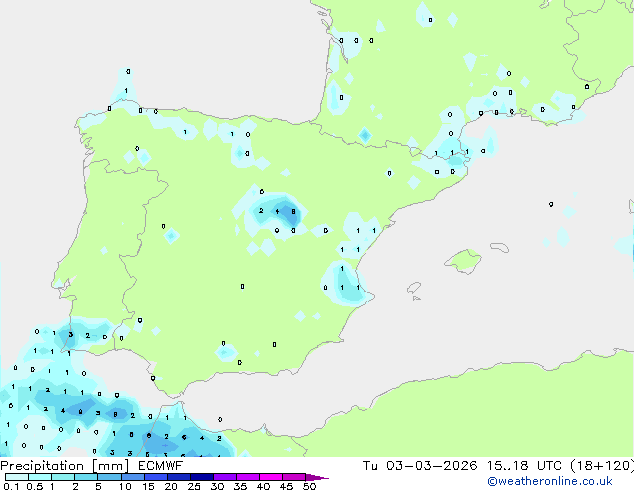This screenshot has height=490, width=634.
Task: Click legend swatch between 25 and 30
Action: [202, 477]
